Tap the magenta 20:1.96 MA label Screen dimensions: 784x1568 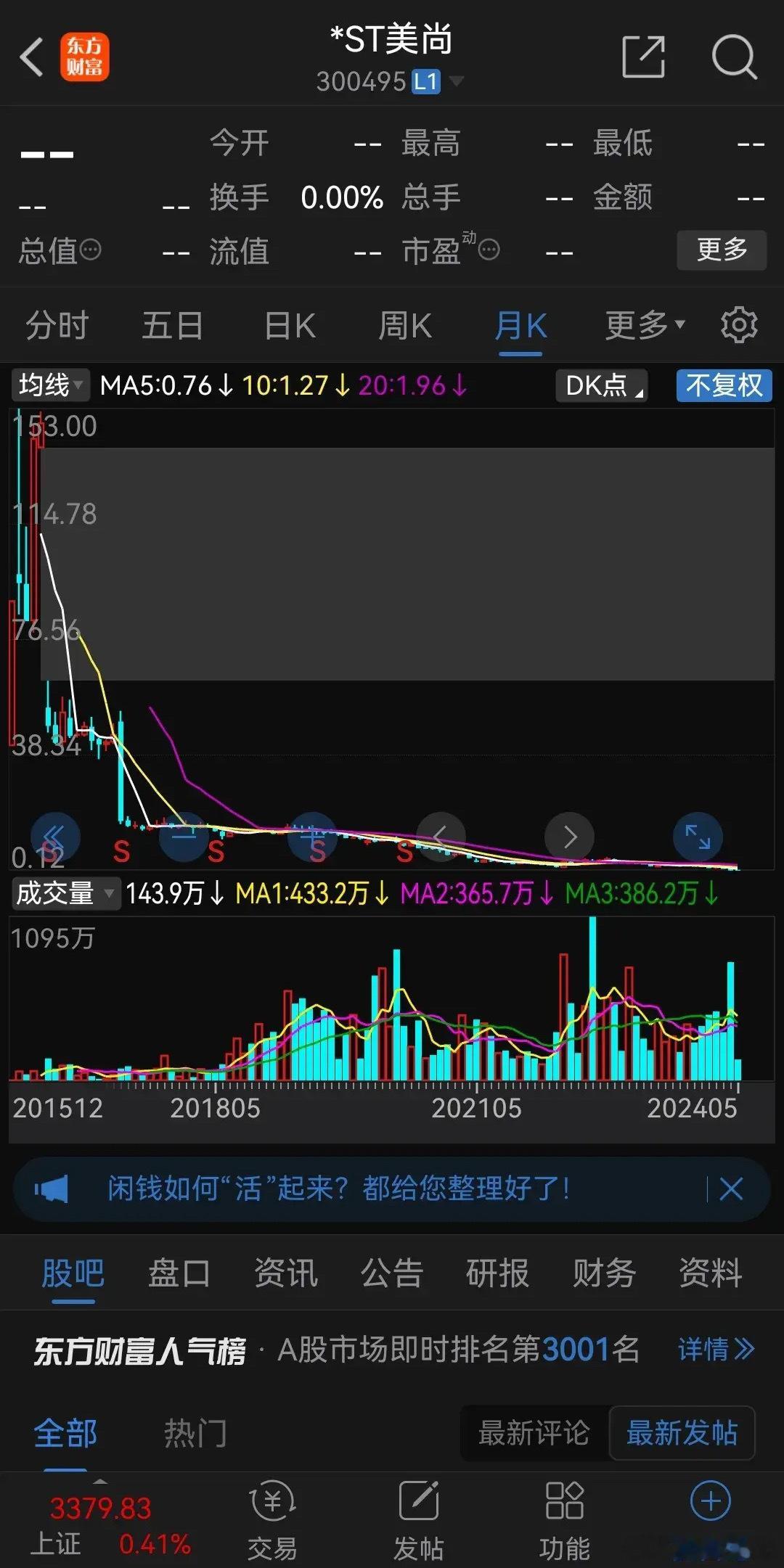click(x=412, y=385)
